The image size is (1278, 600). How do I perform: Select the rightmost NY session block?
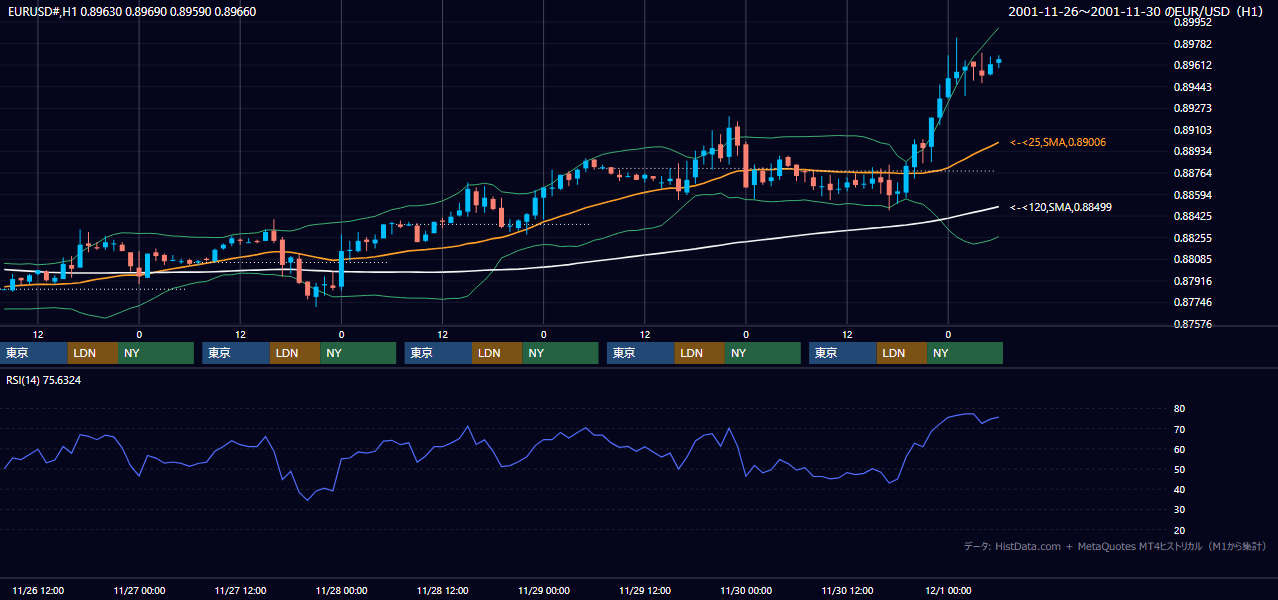(x=965, y=353)
